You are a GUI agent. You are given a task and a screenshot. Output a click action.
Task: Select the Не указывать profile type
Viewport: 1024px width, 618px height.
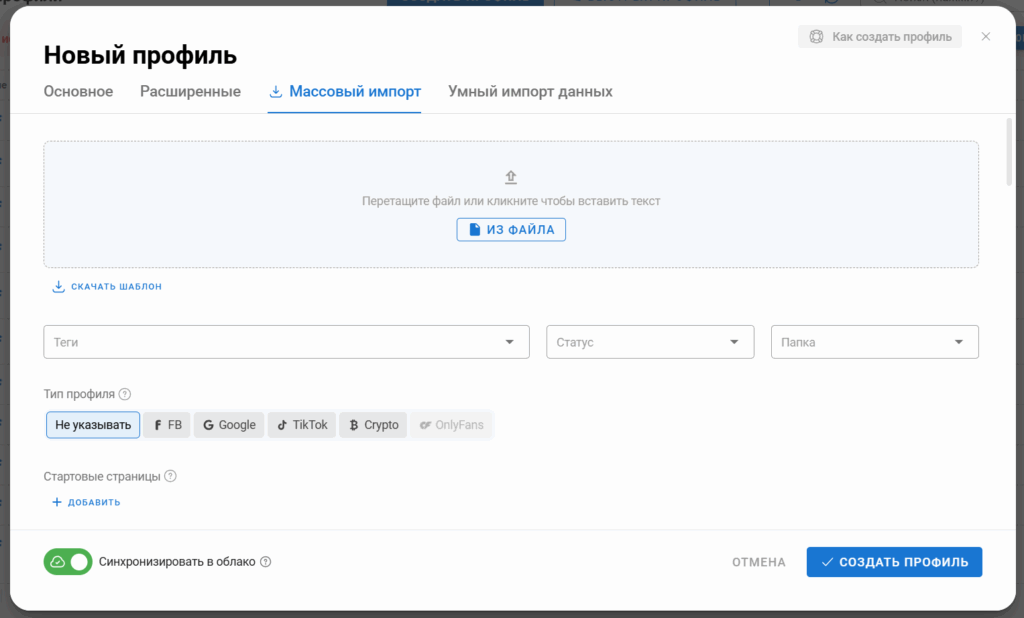point(93,425)
